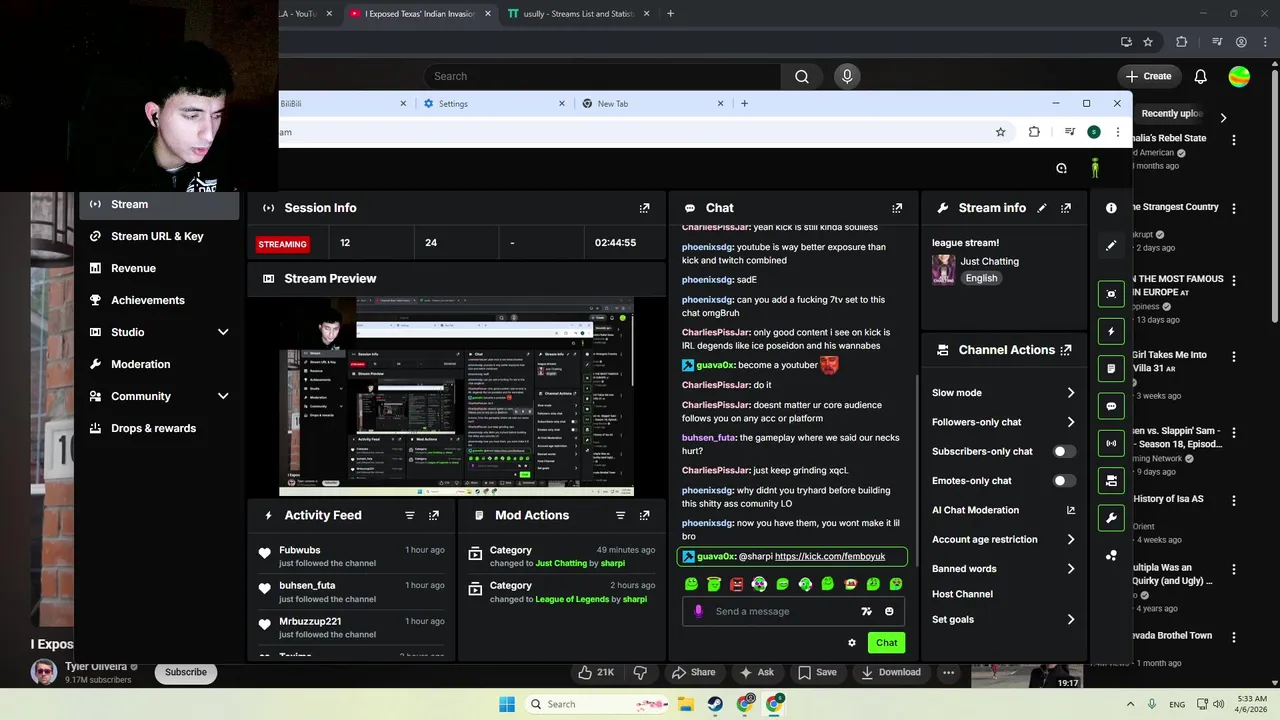Screen dimensions: 1280x720
Task: Save the YouTube video to playlist
Action: [817, 672]
